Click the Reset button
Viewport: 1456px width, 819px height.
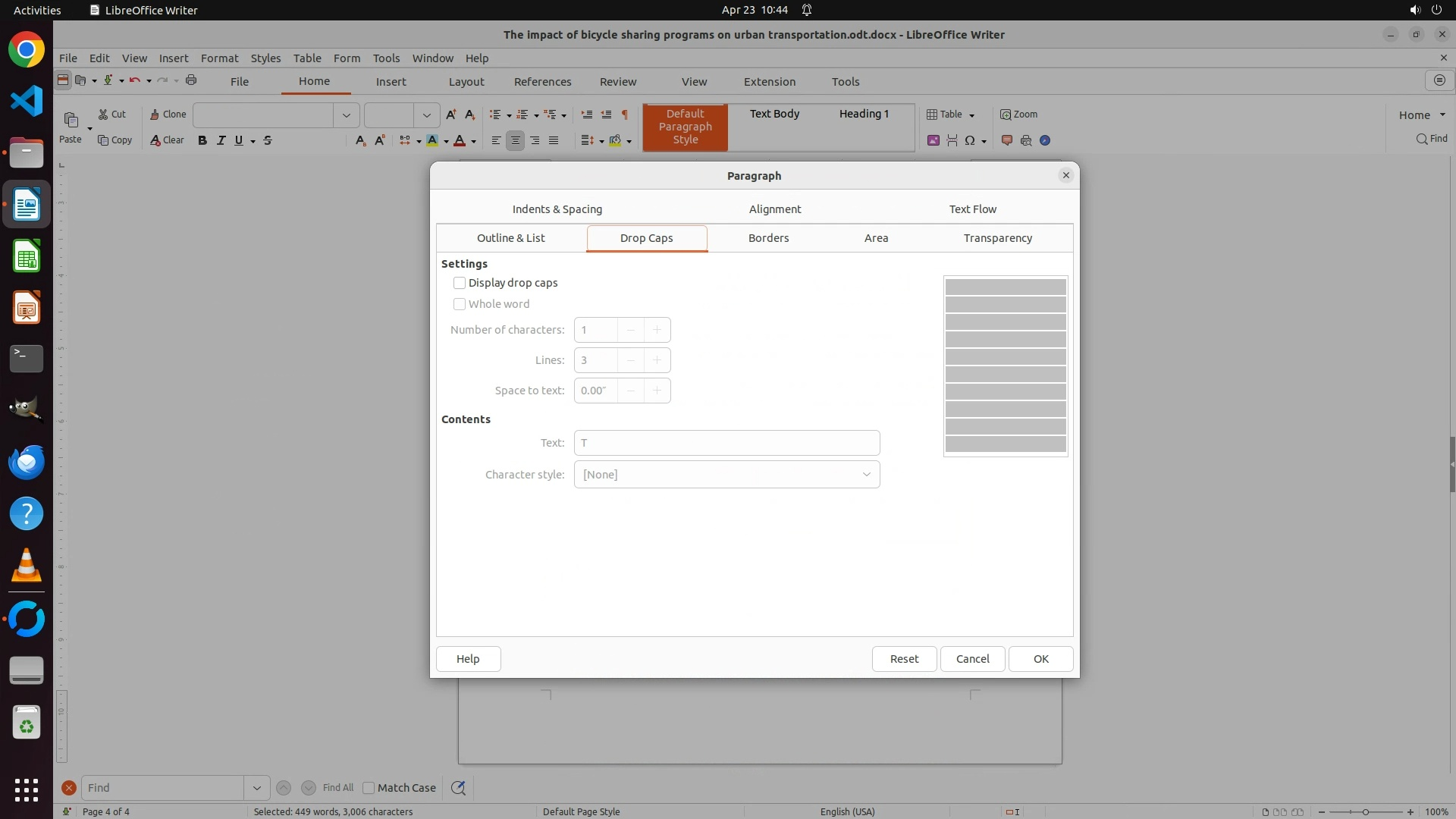coord(903,659)
